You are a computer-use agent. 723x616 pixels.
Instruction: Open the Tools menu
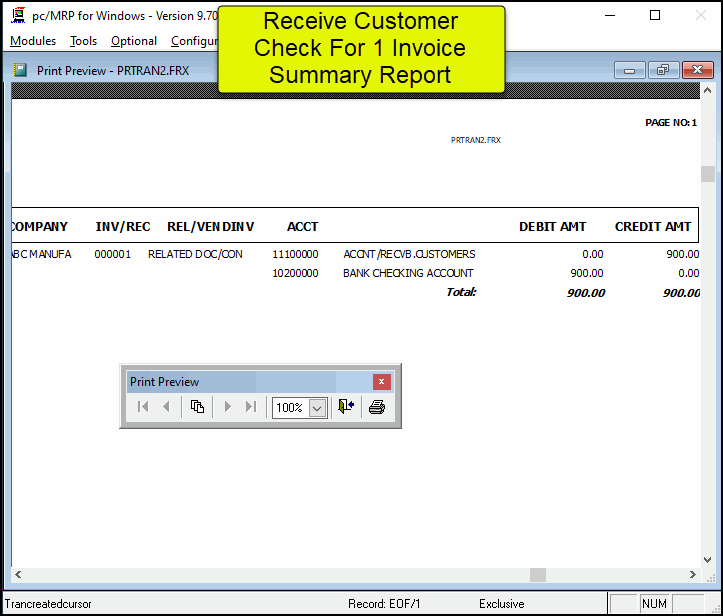pos(83,41)
